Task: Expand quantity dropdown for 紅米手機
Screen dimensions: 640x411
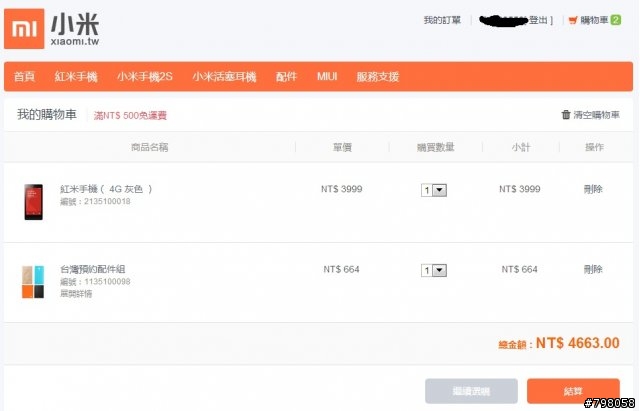Action: (434, 190)
